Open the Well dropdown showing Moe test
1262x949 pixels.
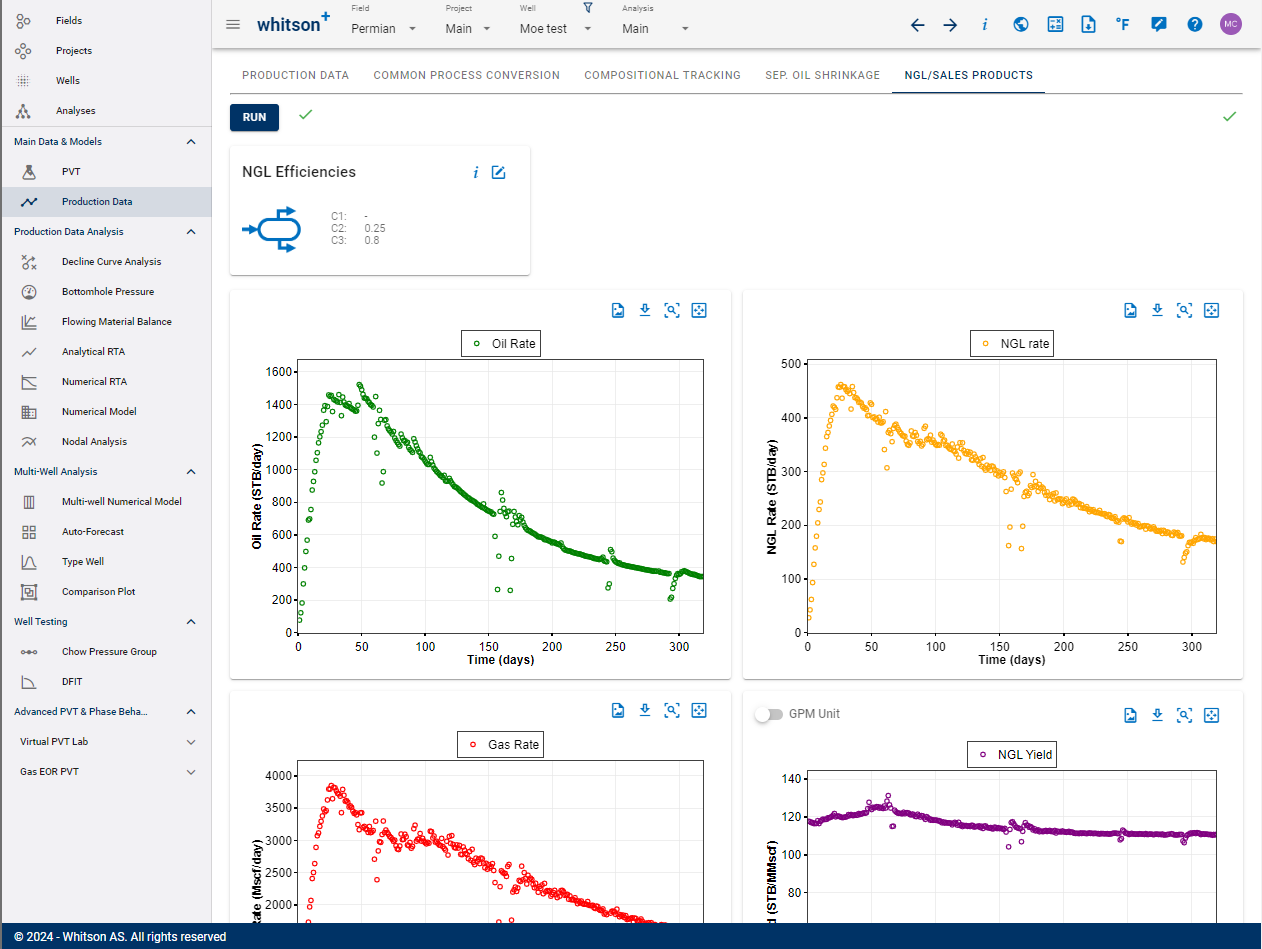(556, 29)
